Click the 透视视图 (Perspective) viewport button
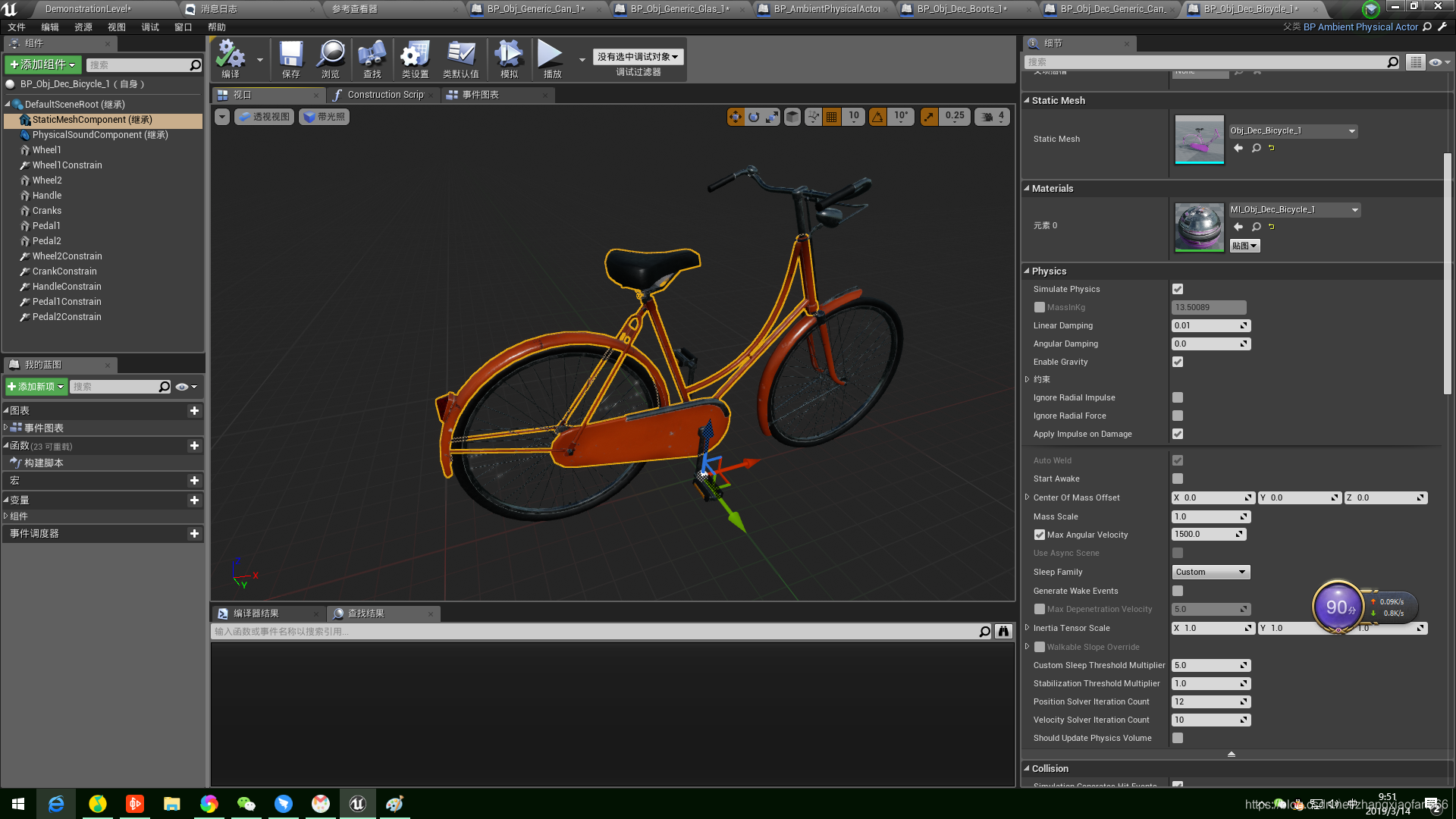Image resolution: width=1456 pixels, height=819 pixels. tap(265, 117)
